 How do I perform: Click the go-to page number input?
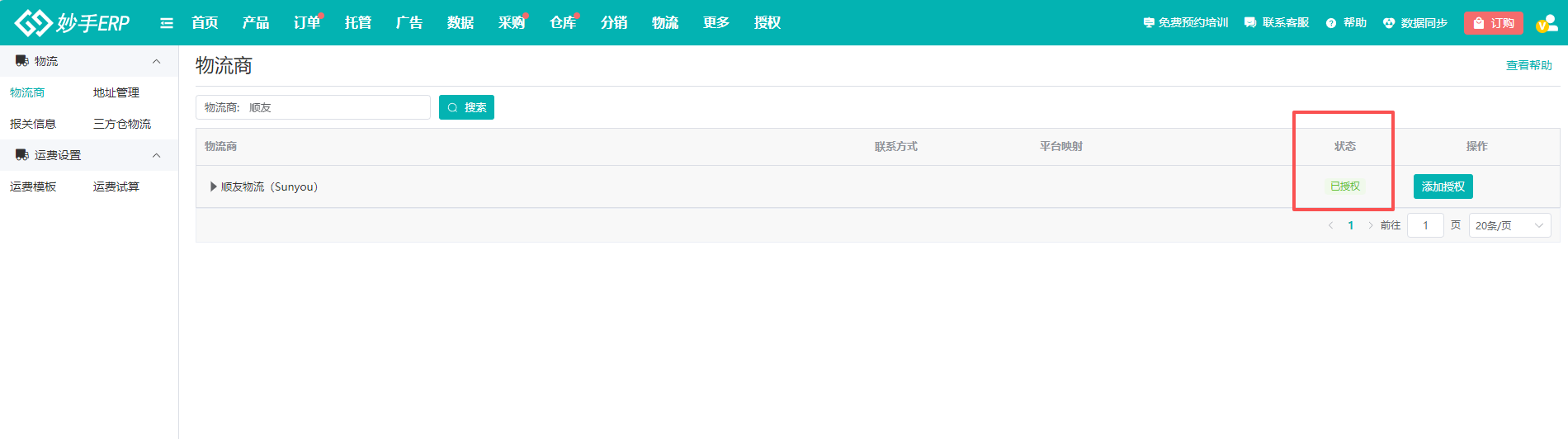pyautogui.click(x=1425, y=225)
